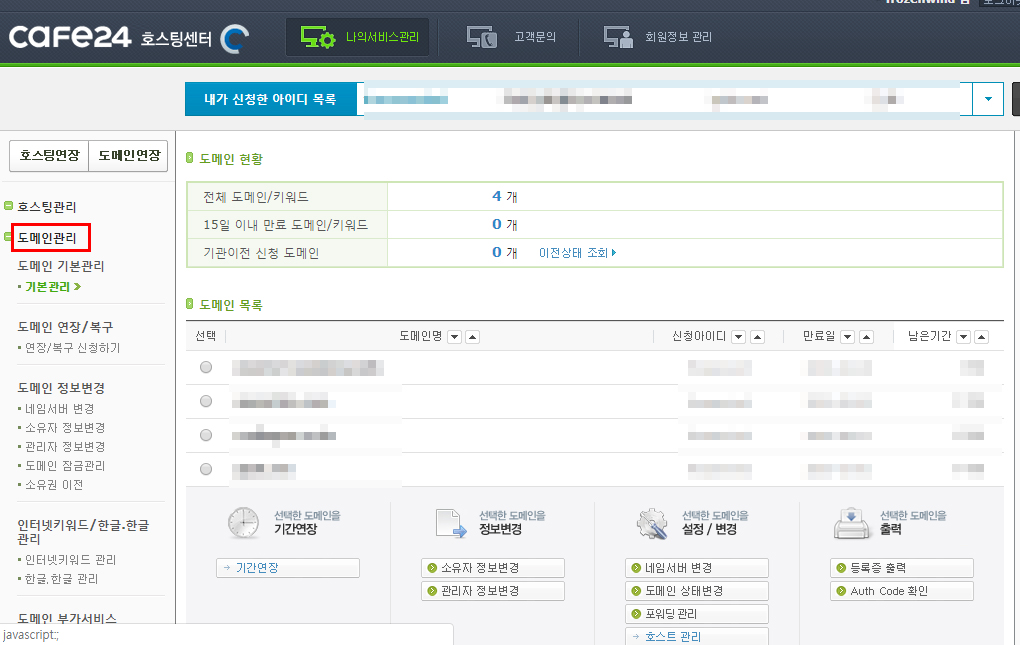1020x645 pixels.
Task: Click green arrow icon beside 관리자 정보변경 button
Action: 432,591
